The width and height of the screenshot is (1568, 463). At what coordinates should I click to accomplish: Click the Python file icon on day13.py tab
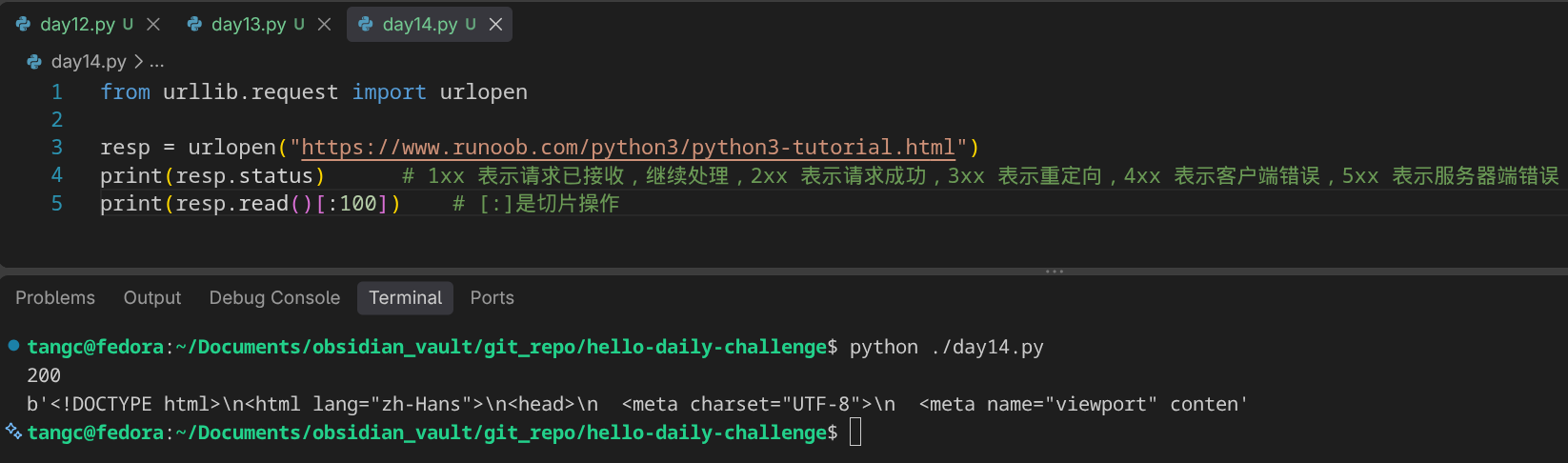click(x=195, y=25)
